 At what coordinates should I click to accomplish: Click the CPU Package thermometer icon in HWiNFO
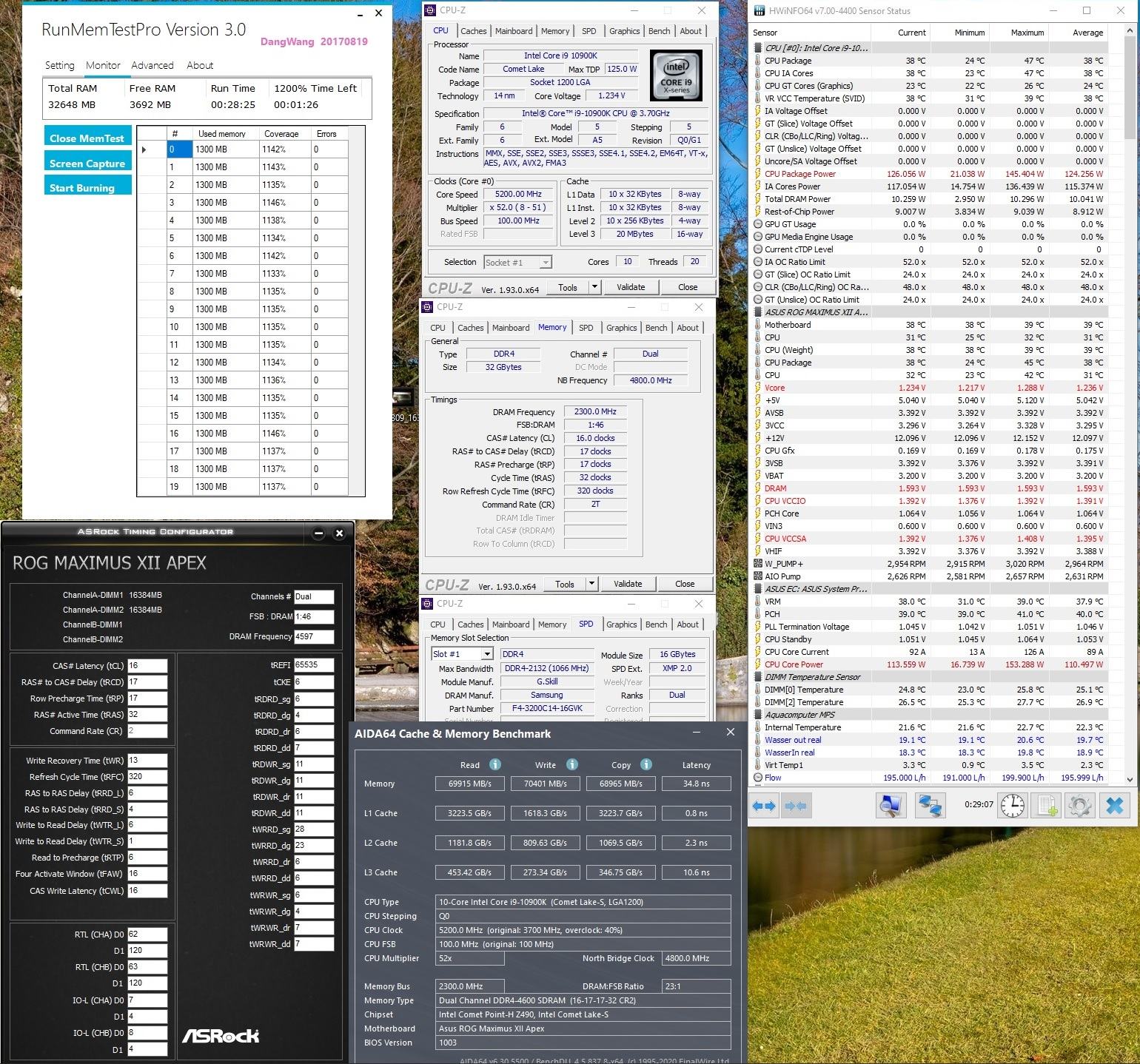point(758,61)
